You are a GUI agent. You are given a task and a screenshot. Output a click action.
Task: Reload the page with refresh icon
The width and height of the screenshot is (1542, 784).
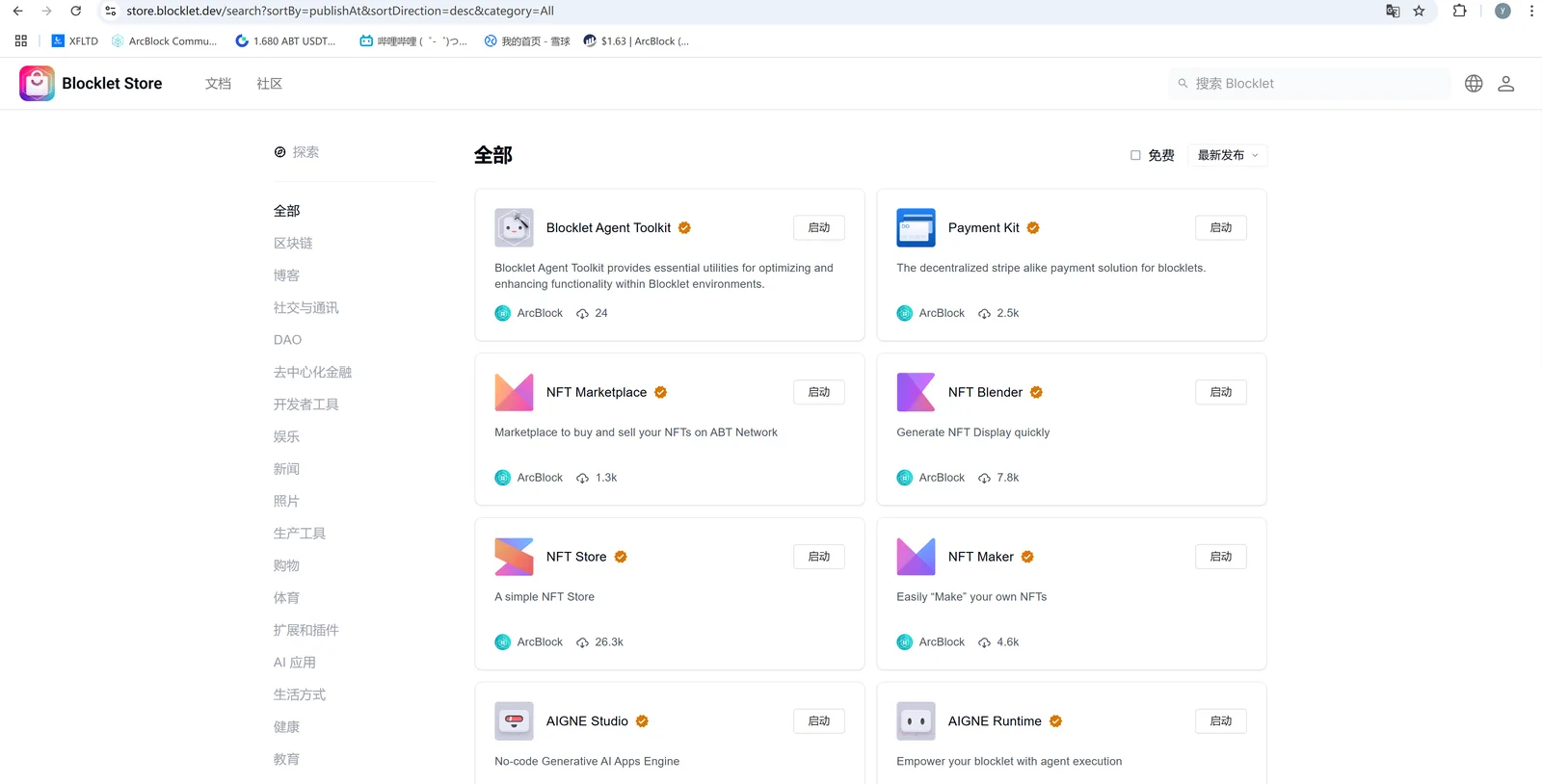point(76,12)
